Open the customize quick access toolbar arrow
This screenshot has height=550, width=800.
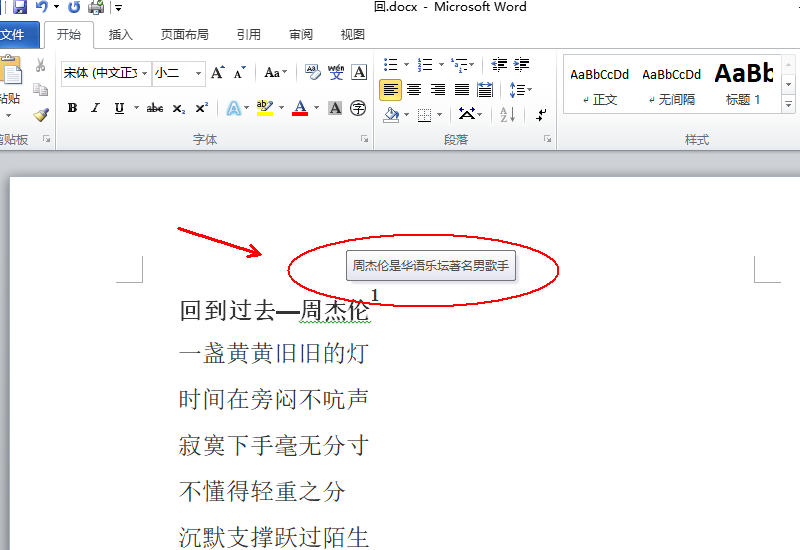(118, 8)
